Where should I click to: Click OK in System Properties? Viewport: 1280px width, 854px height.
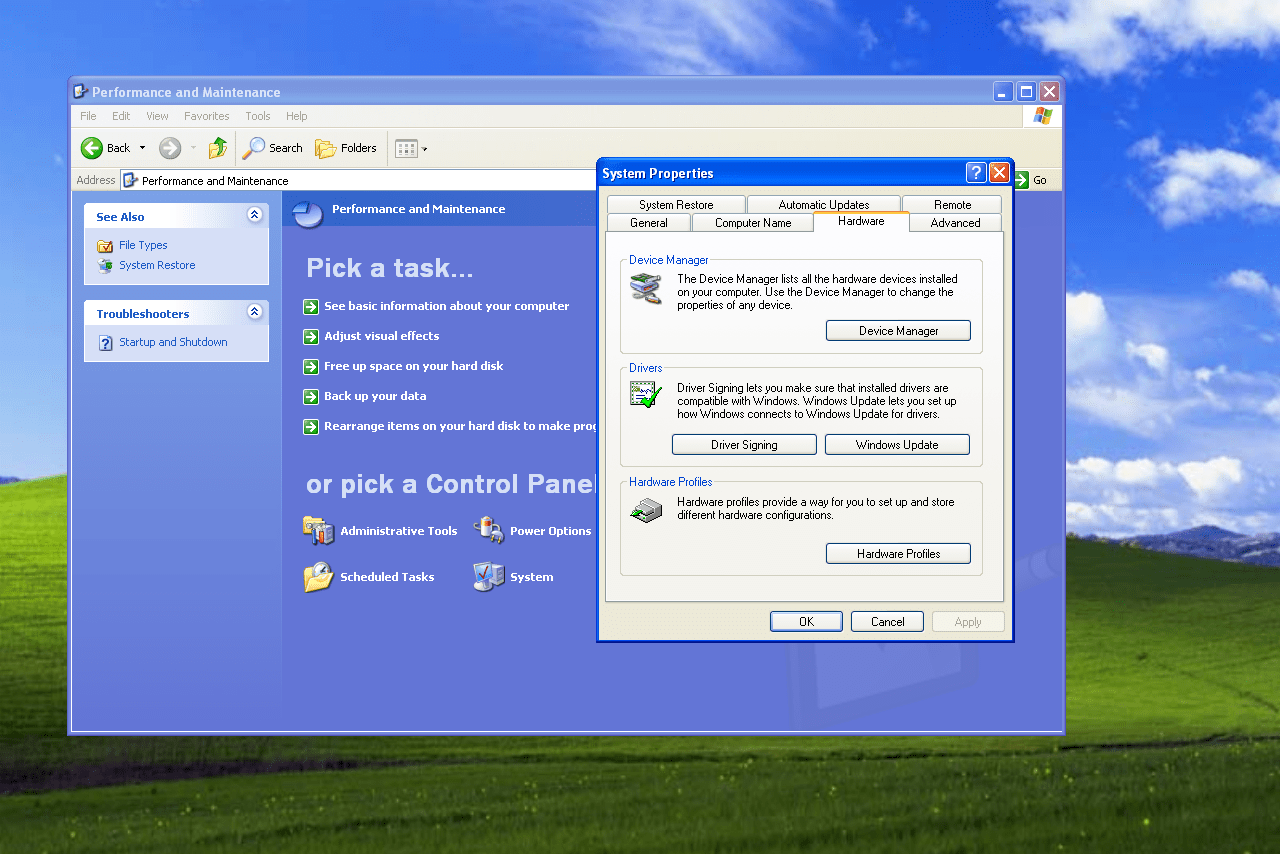coord(806,622)
